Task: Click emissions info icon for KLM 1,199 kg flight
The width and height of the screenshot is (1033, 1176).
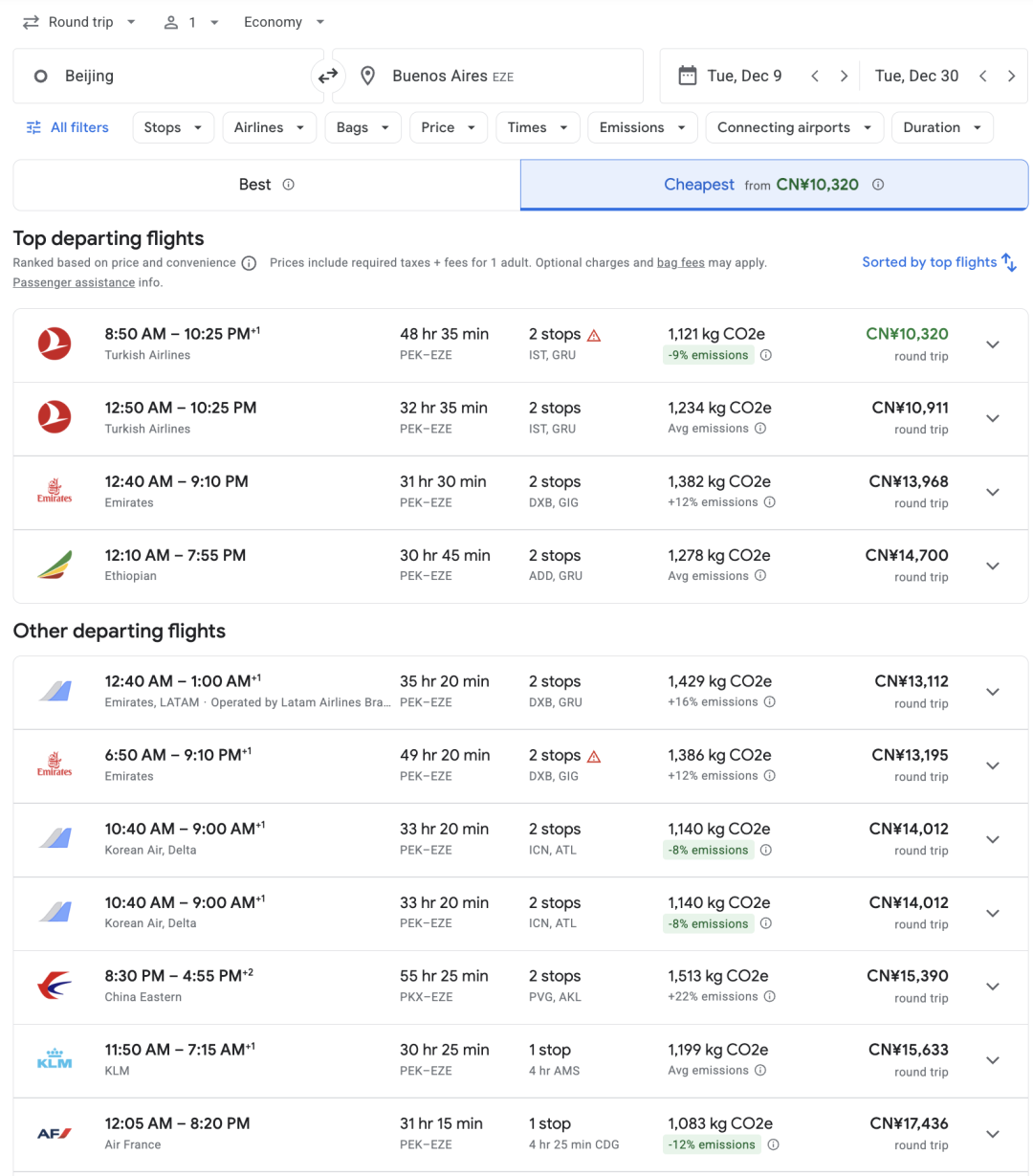Action: (760, 1071)
